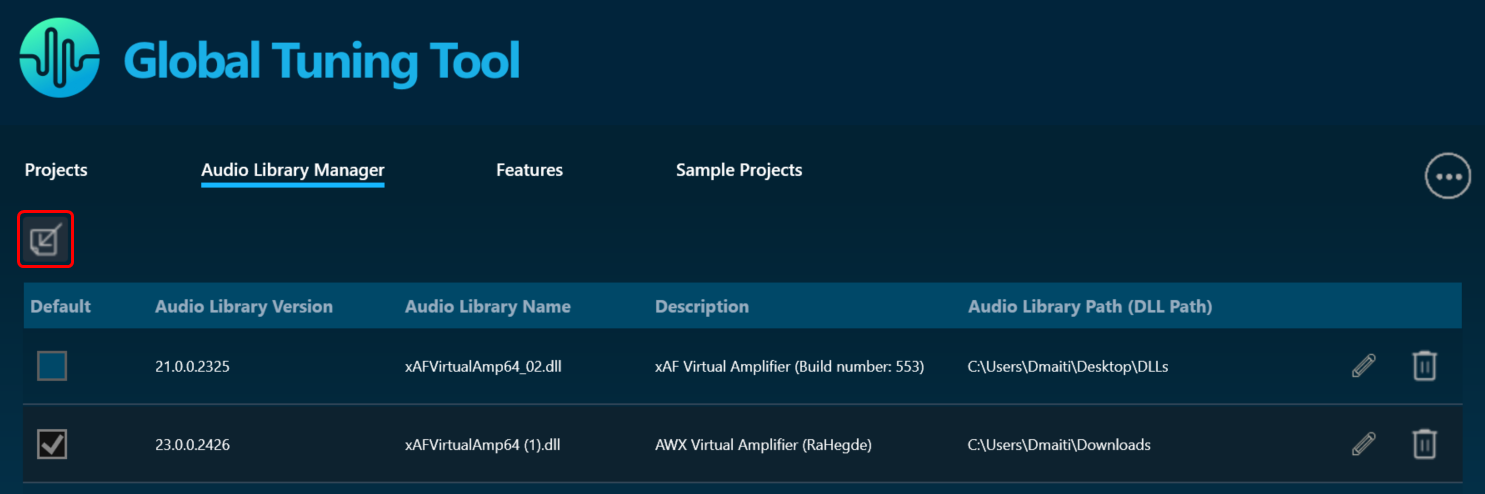Image resolution: width=1485 pixels, height=494 pixels.
Task: Select the xAF Virtual Amplifier (Build number: 553) row
Action: 742,366
